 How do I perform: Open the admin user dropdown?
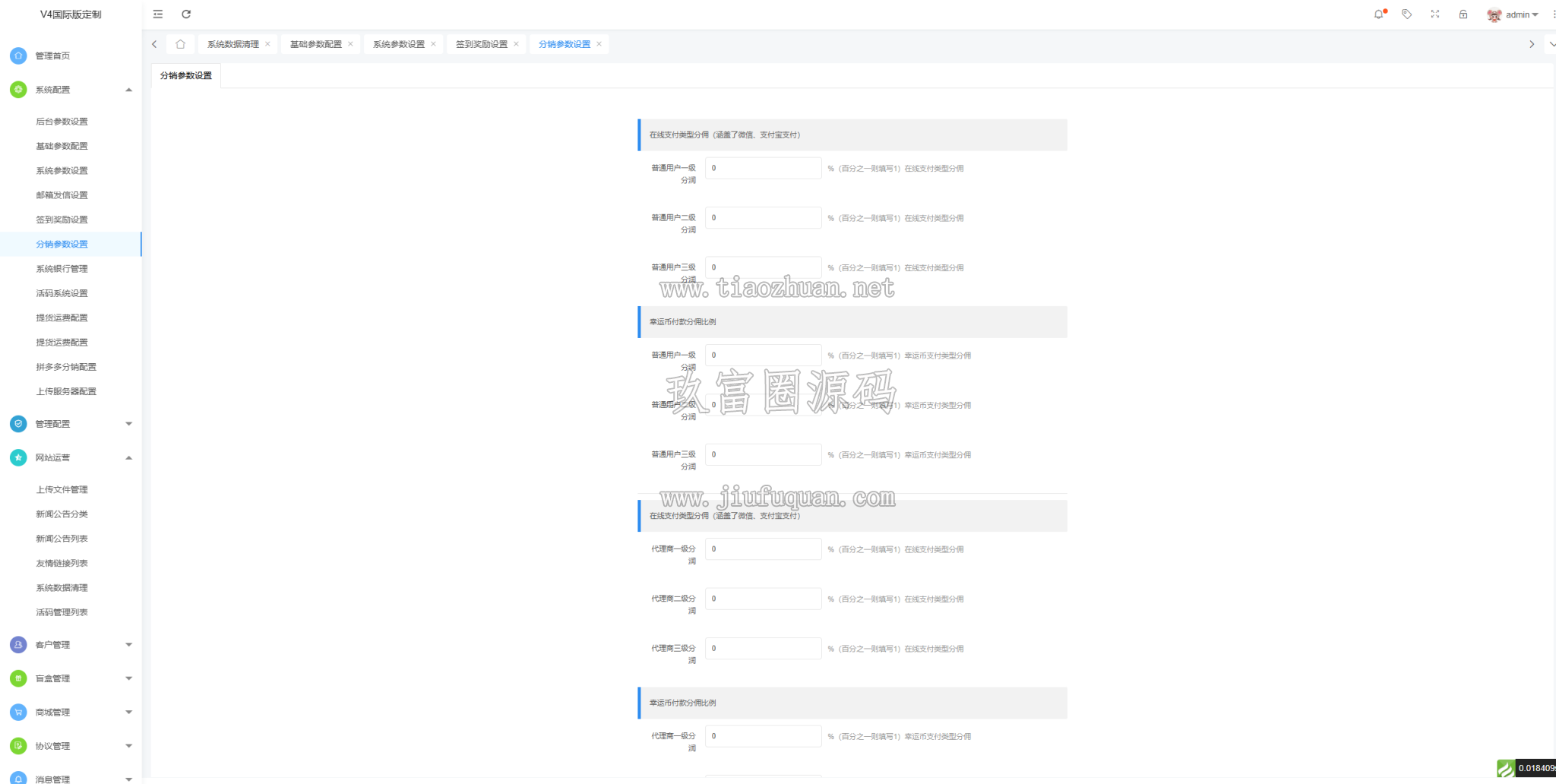point(1512,14)
